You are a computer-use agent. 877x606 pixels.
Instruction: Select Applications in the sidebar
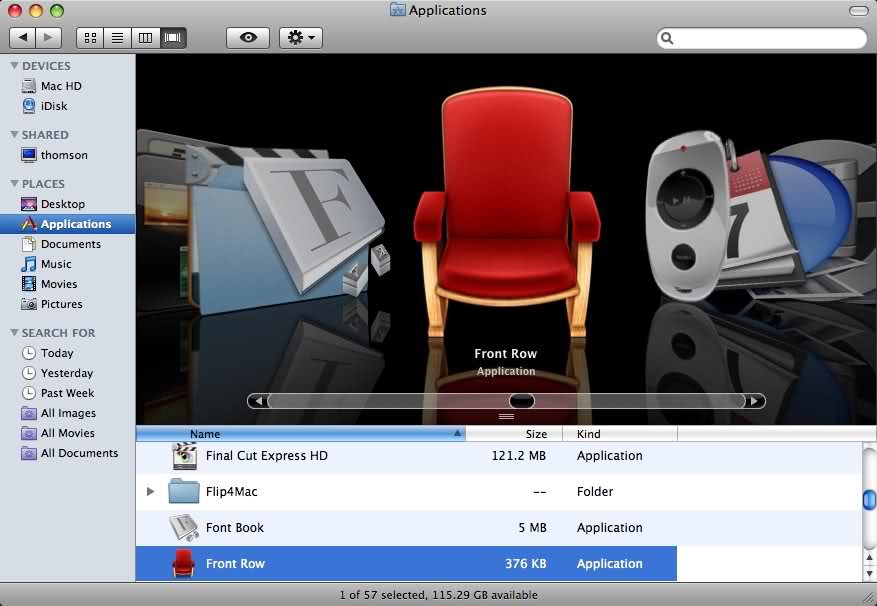click(x=67, y=224)
